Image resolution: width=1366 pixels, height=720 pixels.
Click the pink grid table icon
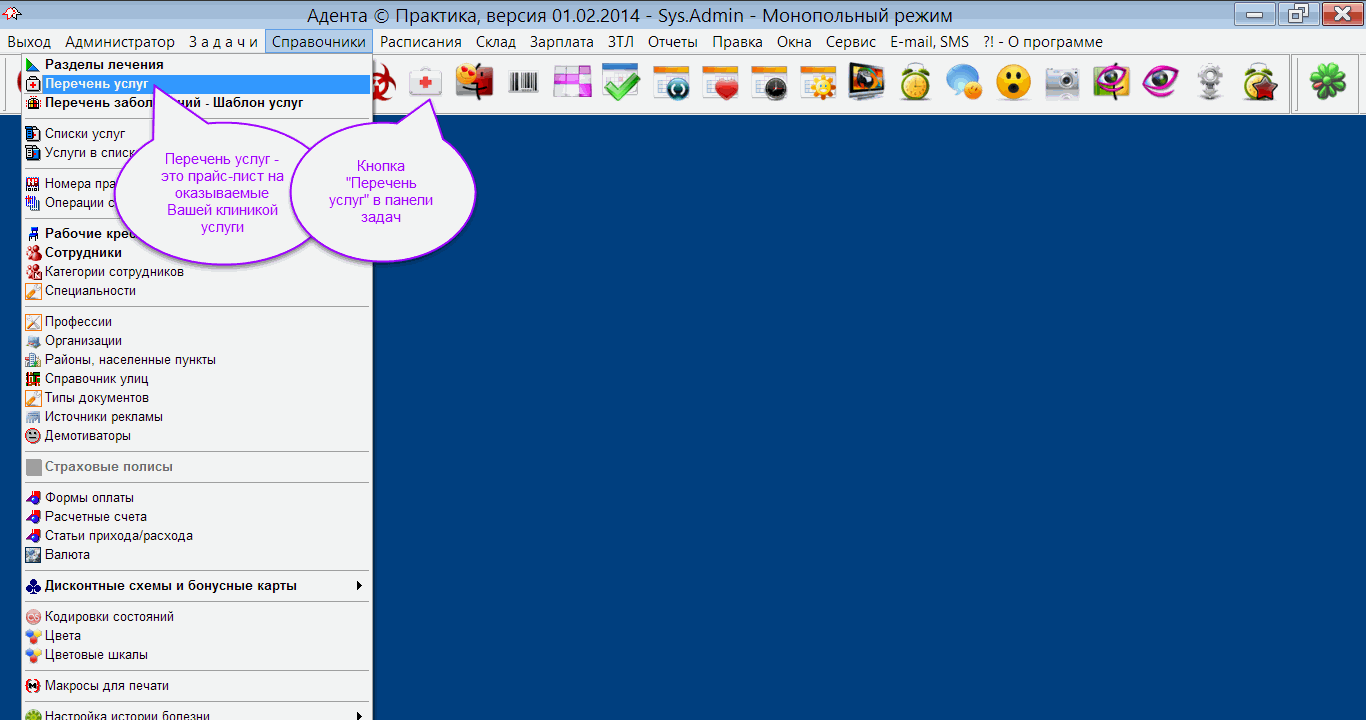click(572, 82)
